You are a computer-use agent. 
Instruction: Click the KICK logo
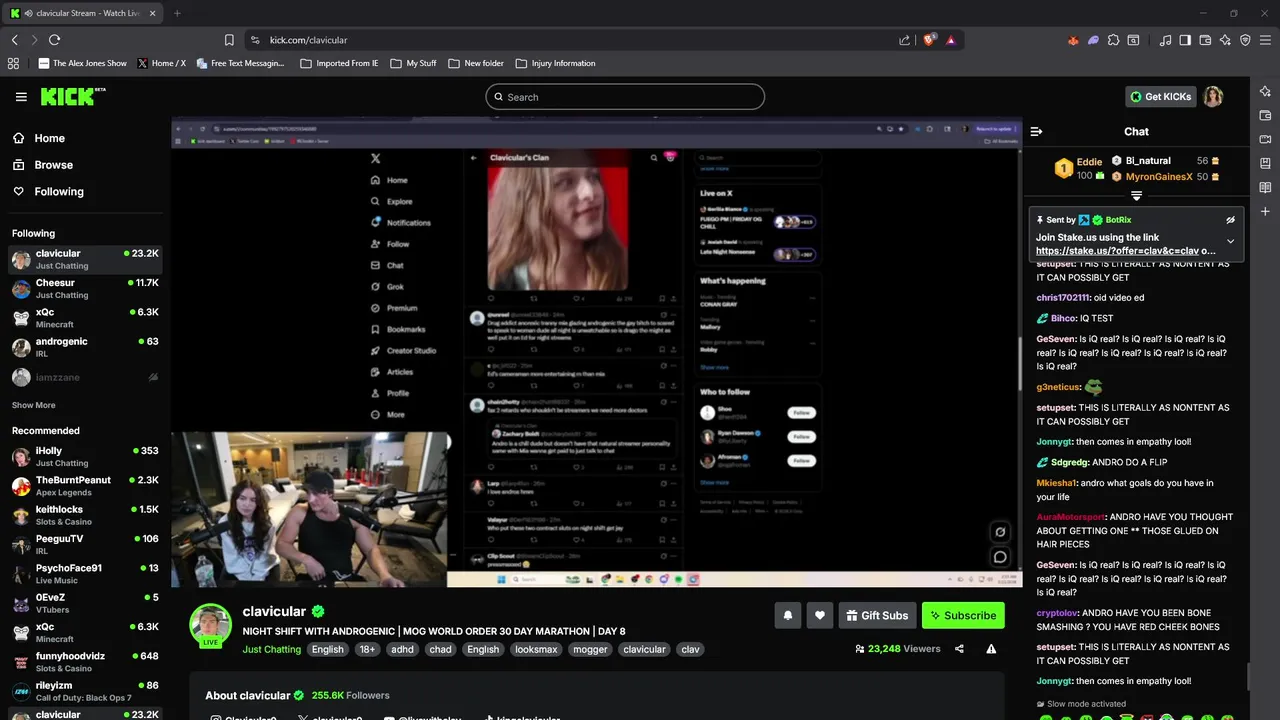[73, 96]
